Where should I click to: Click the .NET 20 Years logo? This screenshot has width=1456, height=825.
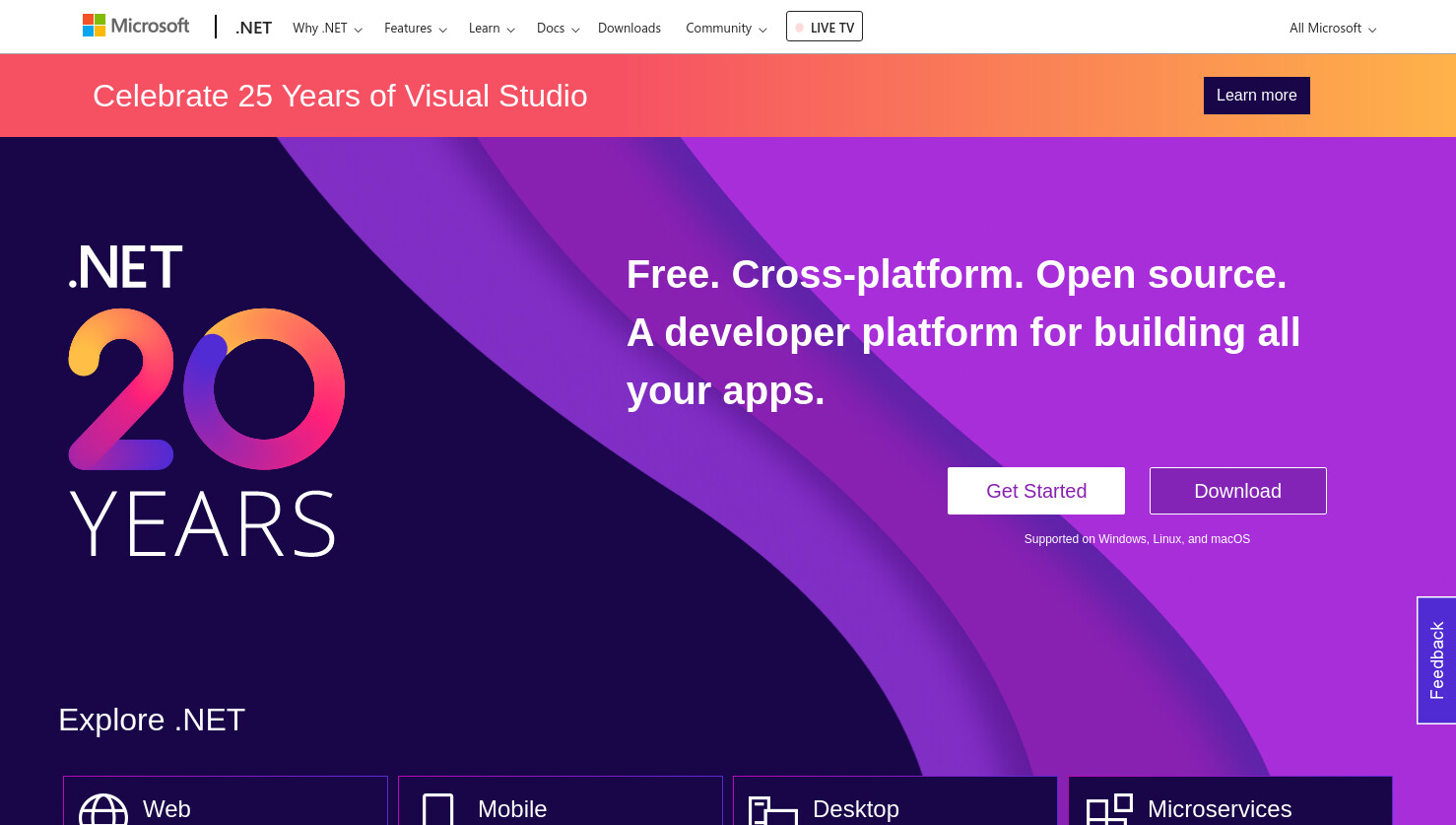(206, 399)
